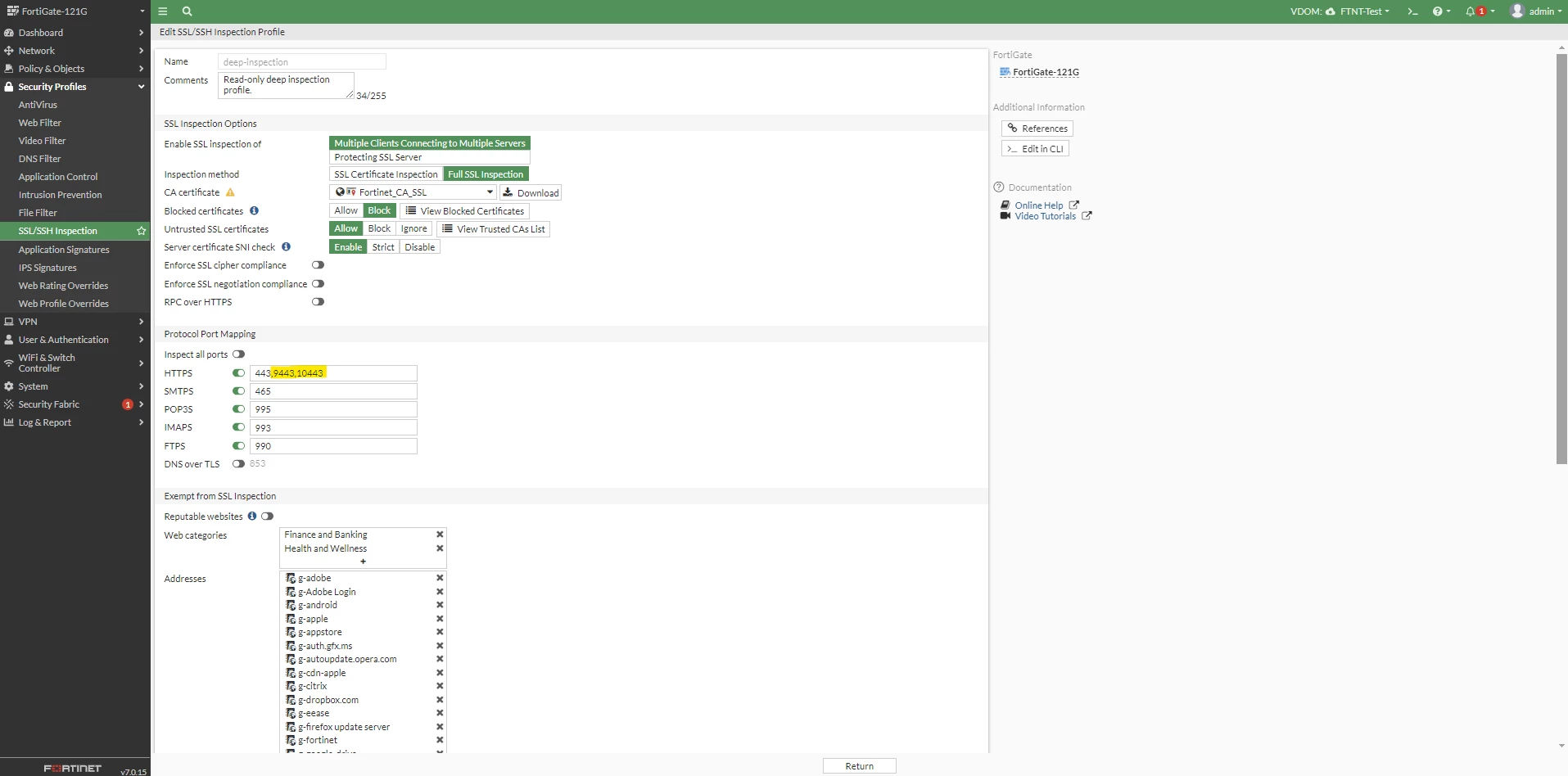Image resolution: width=1568 pixels, height=776 pixels.
Task: Toggle HTTPS protocol inspection switch
Action: click(238, 372)
